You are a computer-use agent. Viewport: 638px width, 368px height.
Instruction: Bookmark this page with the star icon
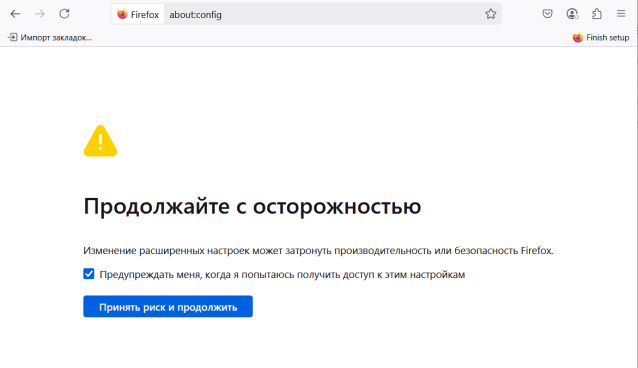point(491,14)
